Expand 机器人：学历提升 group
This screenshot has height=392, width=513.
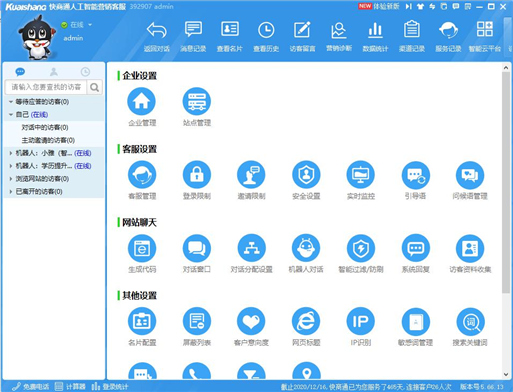coord(11,166)
